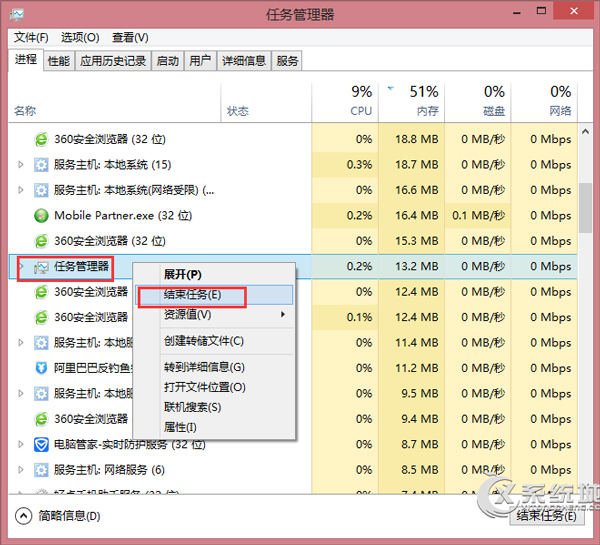Click gear icon of 服务主机: 本地系统 (15)
This screenshot has width=600, height=545.
(x=41, y=165)
